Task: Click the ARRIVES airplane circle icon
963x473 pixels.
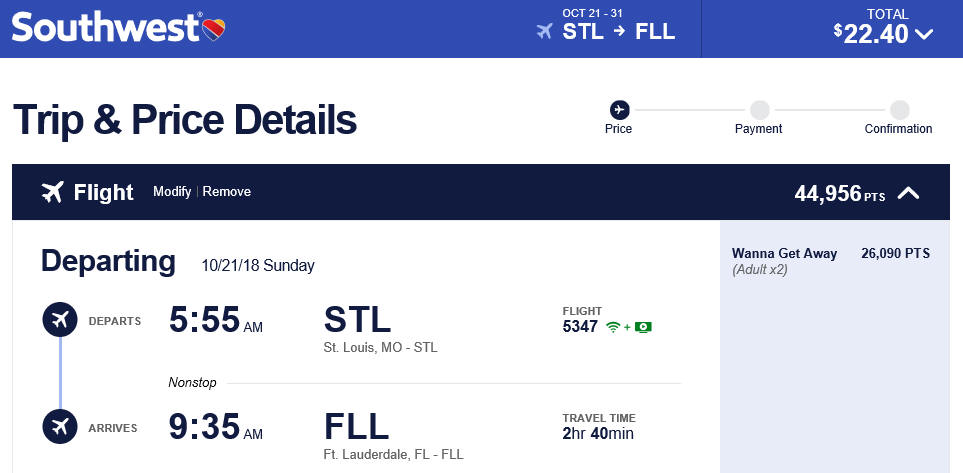Action: [x=60, y=426]
